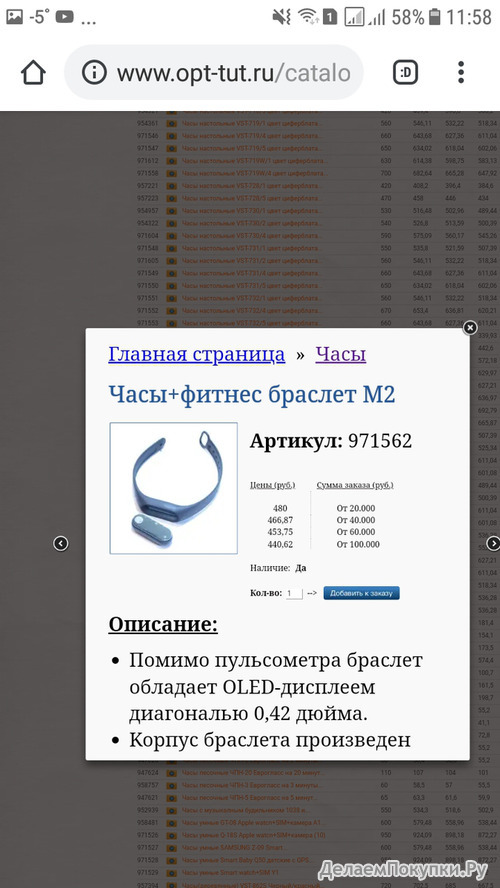The width and height of the screenshot is (500, 888).
Task: Open the Часы+фитнес браслет M2 title
Action: pos(251,395)
